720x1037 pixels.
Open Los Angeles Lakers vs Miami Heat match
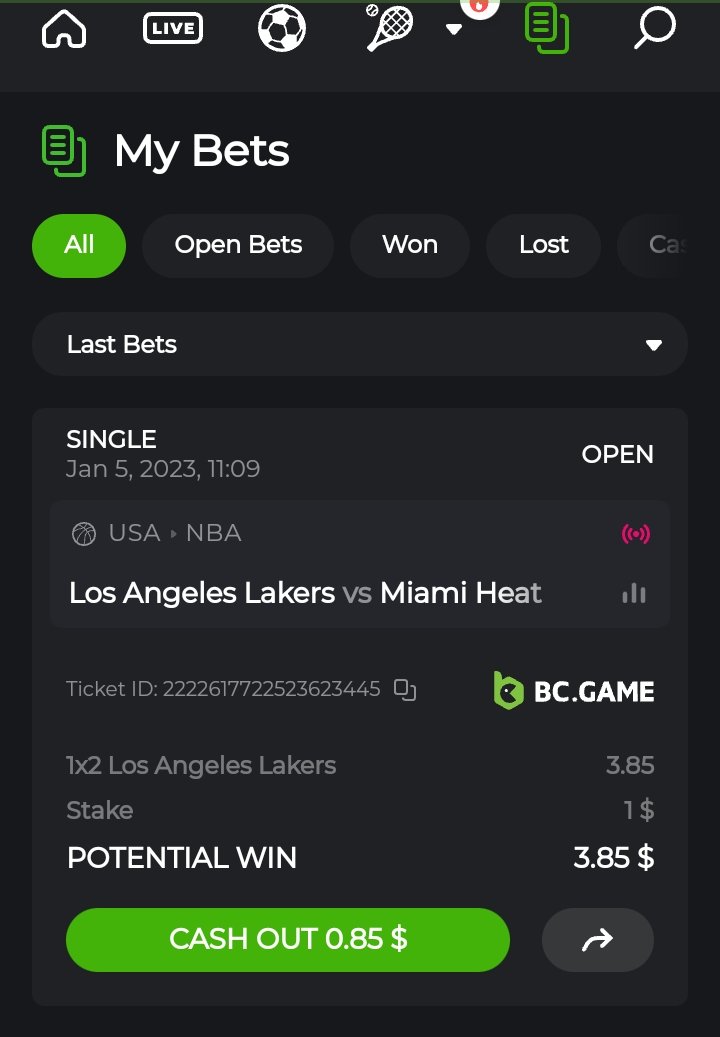(x=305, y=593)
